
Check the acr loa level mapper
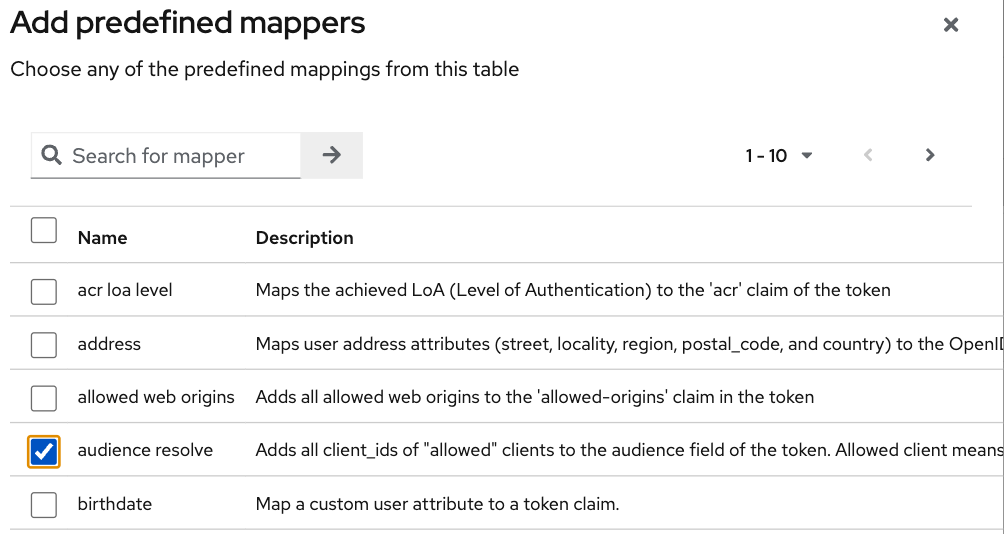[44, 292]
